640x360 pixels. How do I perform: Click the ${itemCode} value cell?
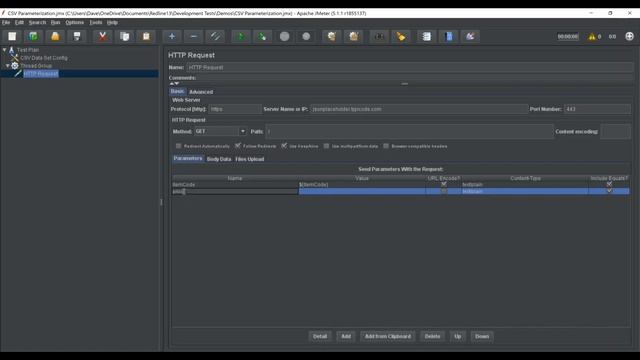coord(362,184)
